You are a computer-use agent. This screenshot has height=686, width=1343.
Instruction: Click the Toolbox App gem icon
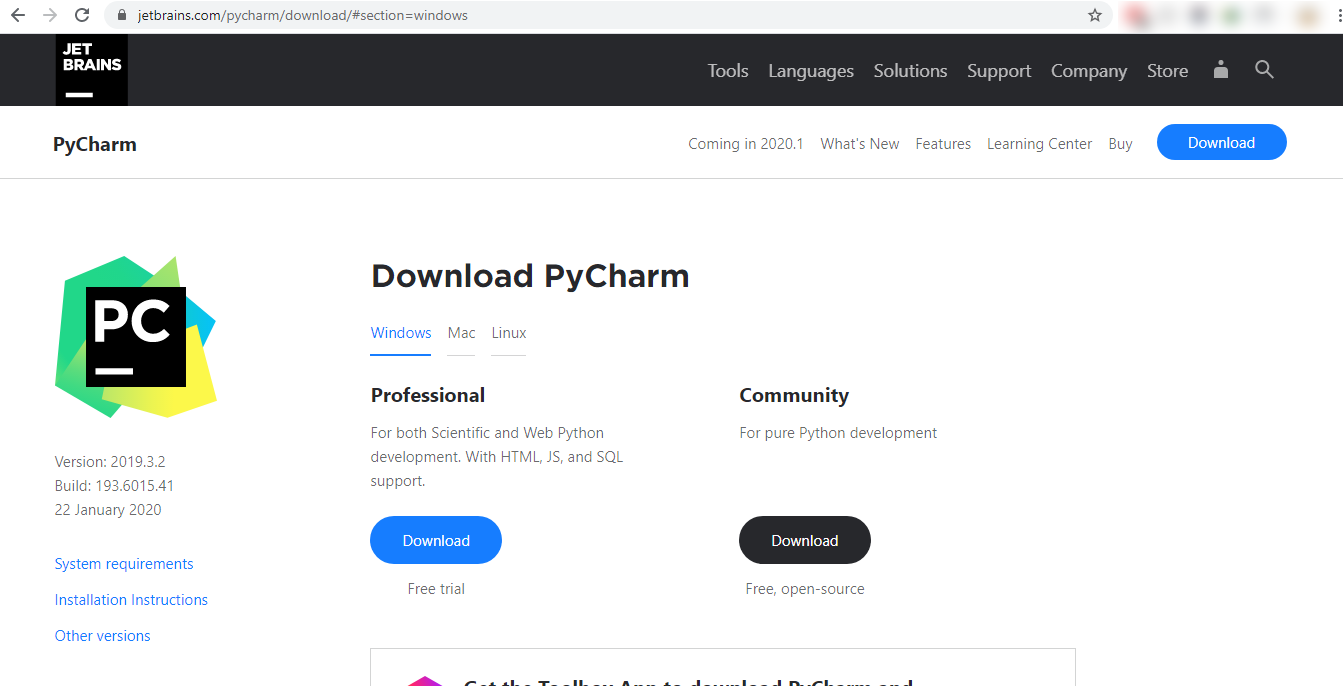[427, 681]
